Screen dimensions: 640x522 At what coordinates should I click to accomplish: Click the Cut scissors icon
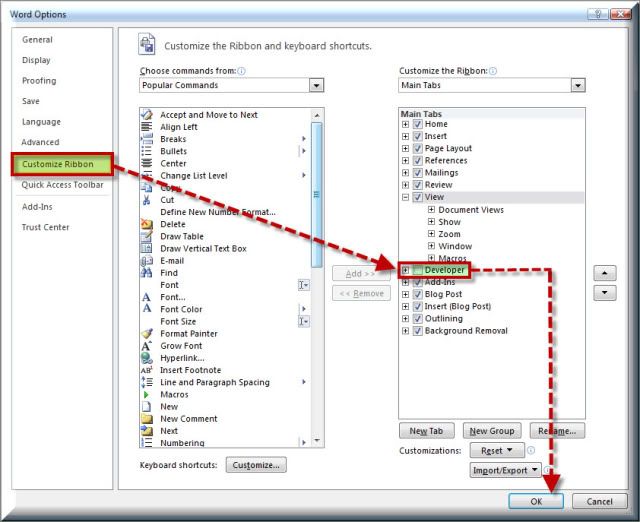pyautogui.click(x=146, y=200)
